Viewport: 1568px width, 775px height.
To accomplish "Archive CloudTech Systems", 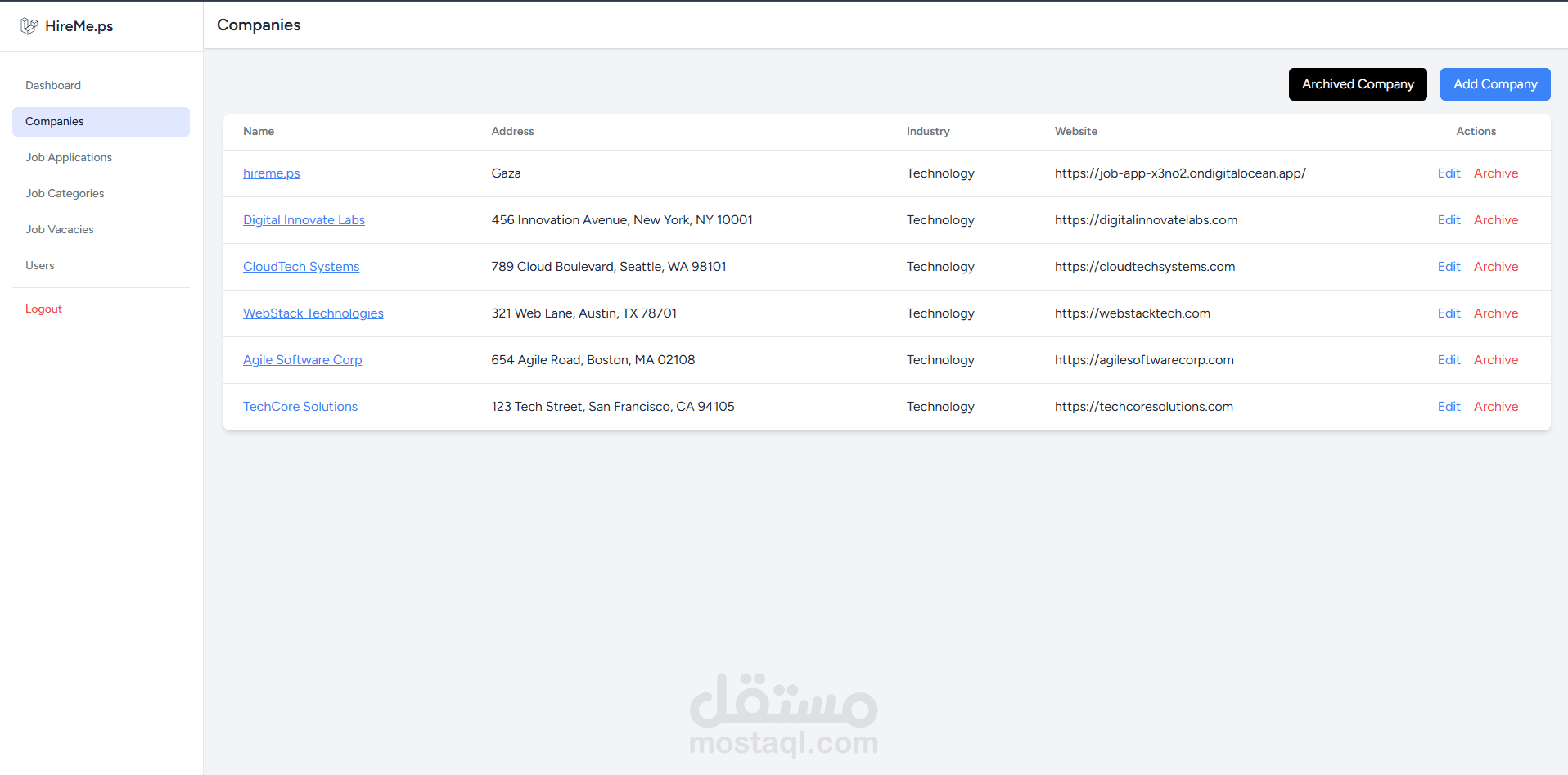I will point(1496,267).
